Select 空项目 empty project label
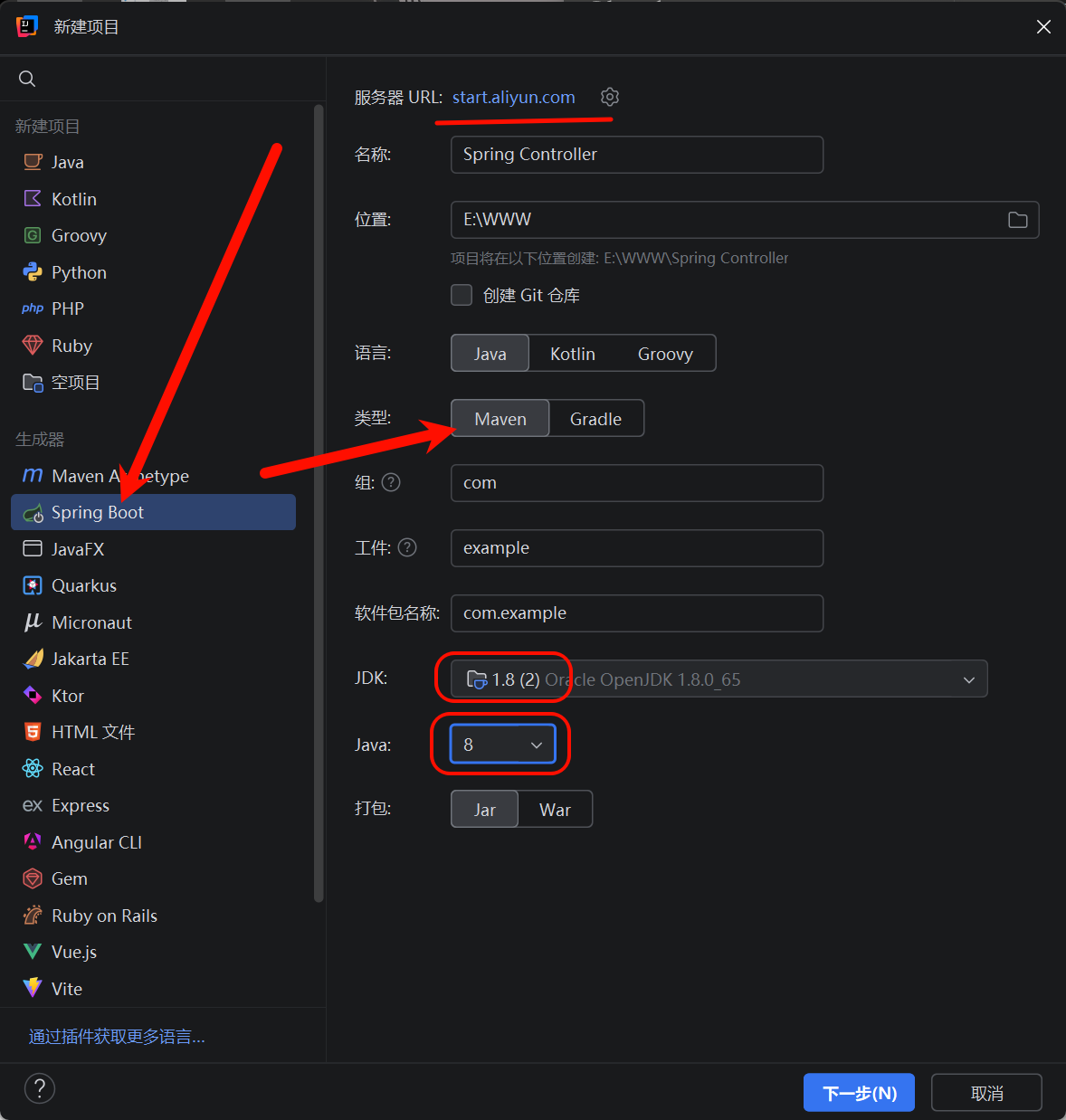This screenshot has width=1066, height=1120. 76,382
